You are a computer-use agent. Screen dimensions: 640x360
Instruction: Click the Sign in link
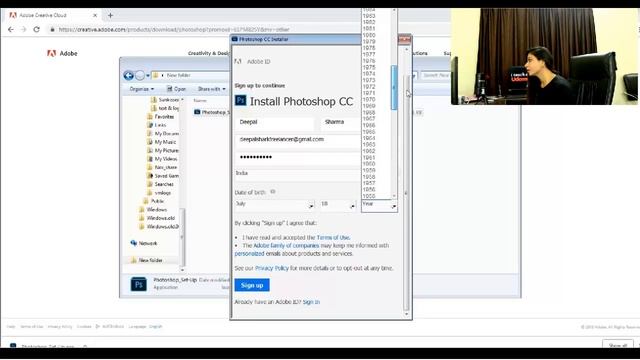pos(311,302)
